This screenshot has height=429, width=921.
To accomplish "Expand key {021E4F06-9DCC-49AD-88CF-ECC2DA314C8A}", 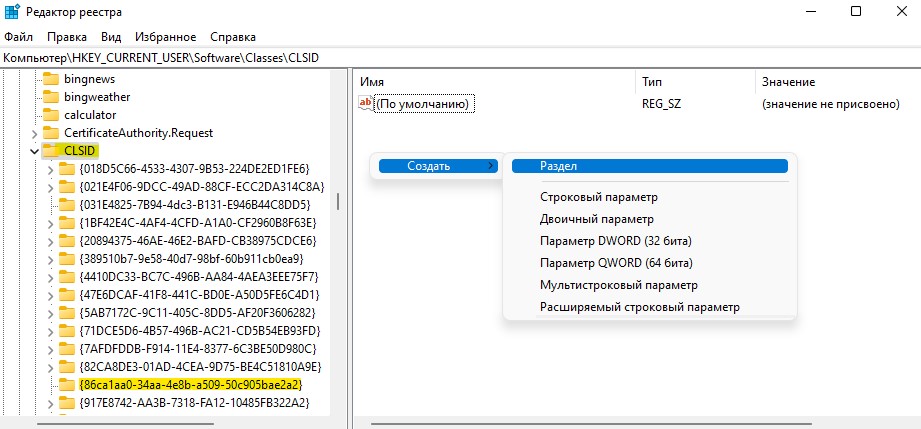I will pyautogui.click(x=50, y=187).
